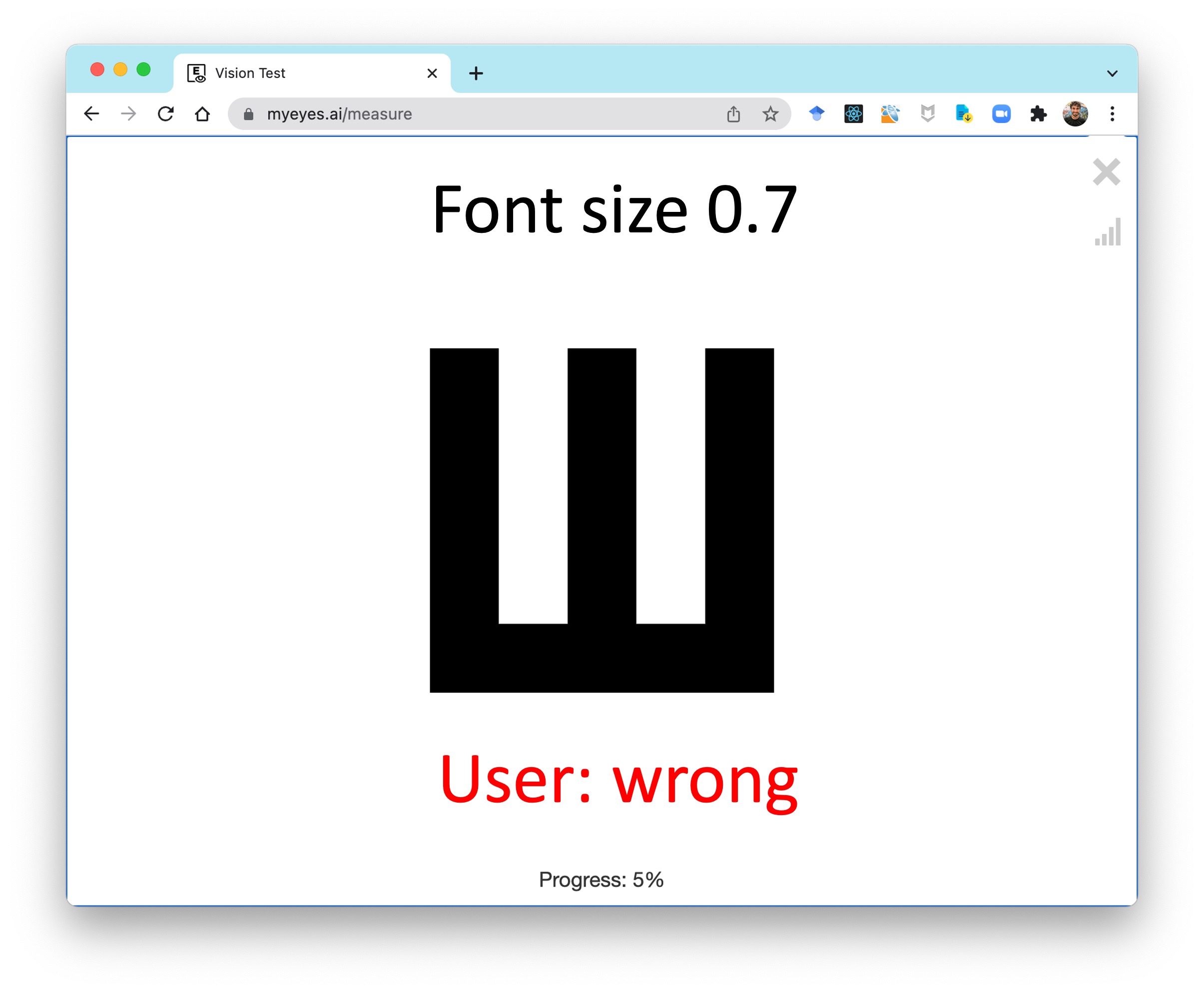The image size is (1204, 994).
Task: Open a new tab with the plus button
Action: click(x=476, y=73)
